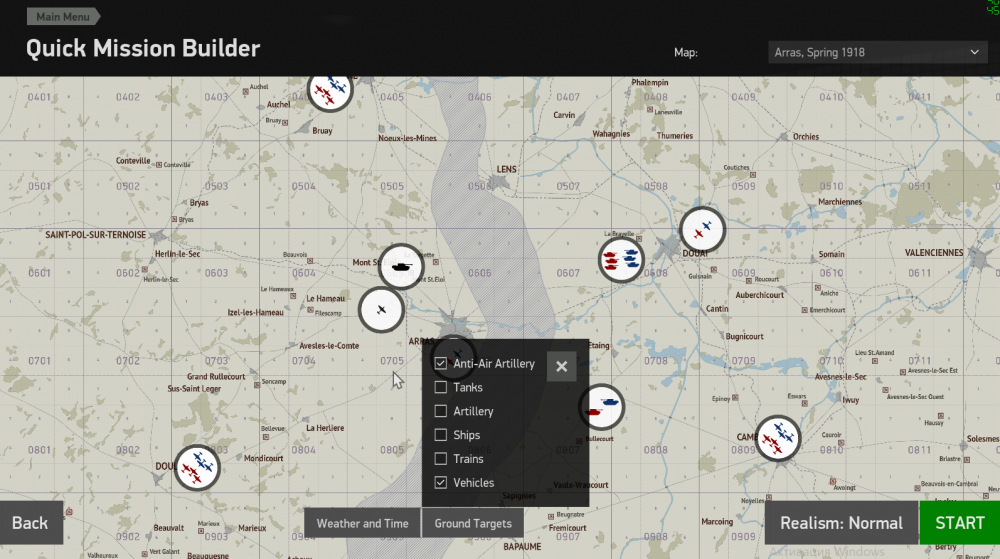Select the tank mission icon near Mont St. Eloi

point(401,266)
